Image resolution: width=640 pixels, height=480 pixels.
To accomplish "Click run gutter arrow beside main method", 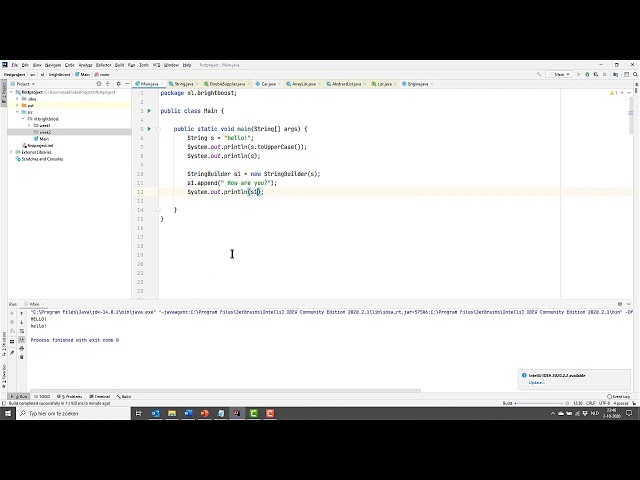I will [x=149, y=129].
